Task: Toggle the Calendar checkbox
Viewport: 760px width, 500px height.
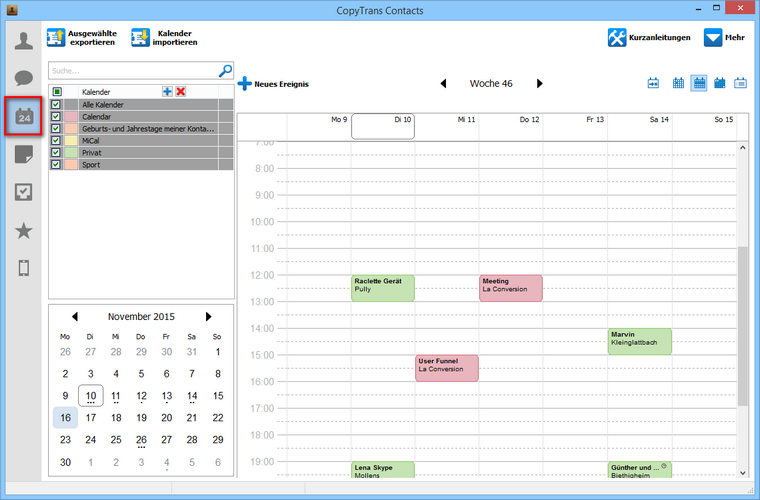Action: 56,117
